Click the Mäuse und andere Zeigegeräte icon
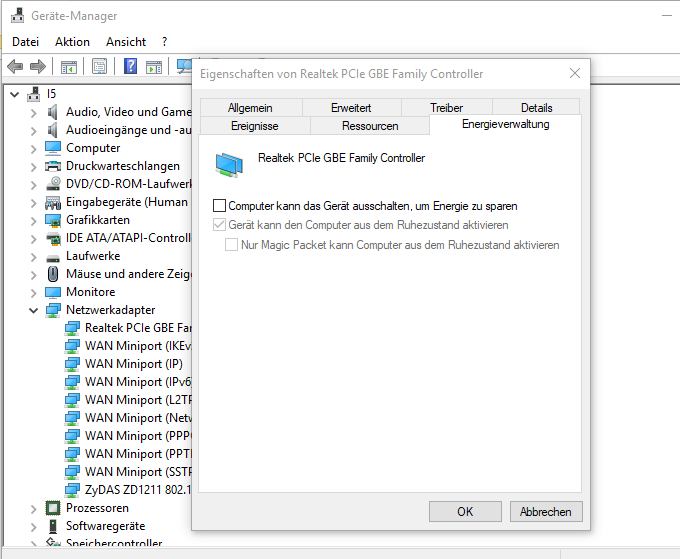 click(53, 274)
